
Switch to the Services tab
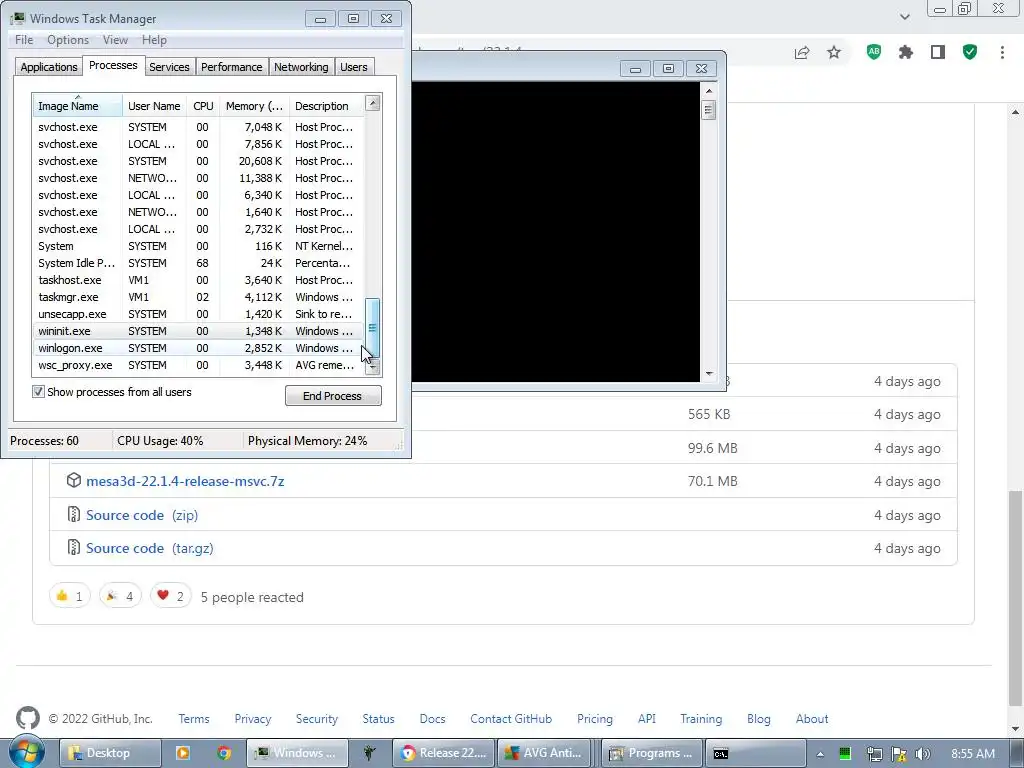pyautogui.click(x=169, y=67)
